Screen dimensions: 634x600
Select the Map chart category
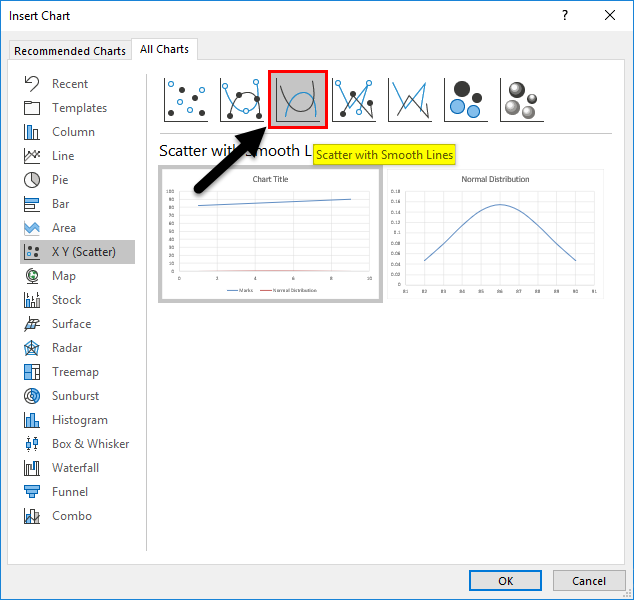pos(77,276)
